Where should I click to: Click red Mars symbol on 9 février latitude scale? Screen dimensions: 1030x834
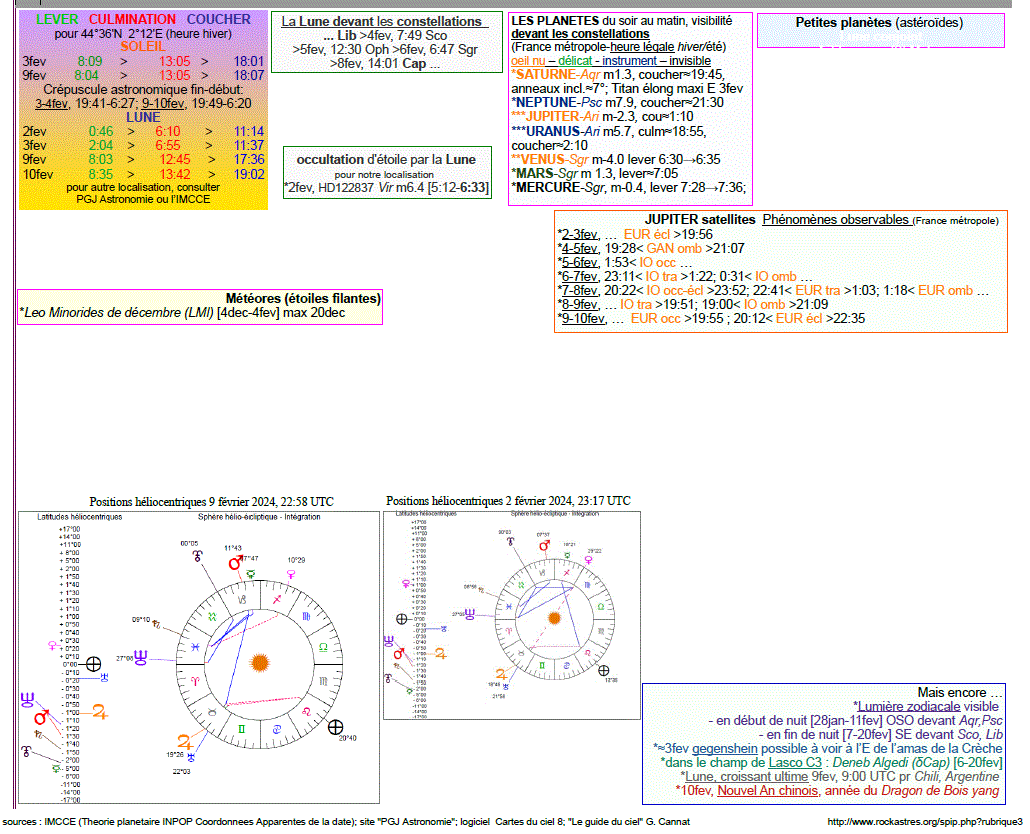41,717
